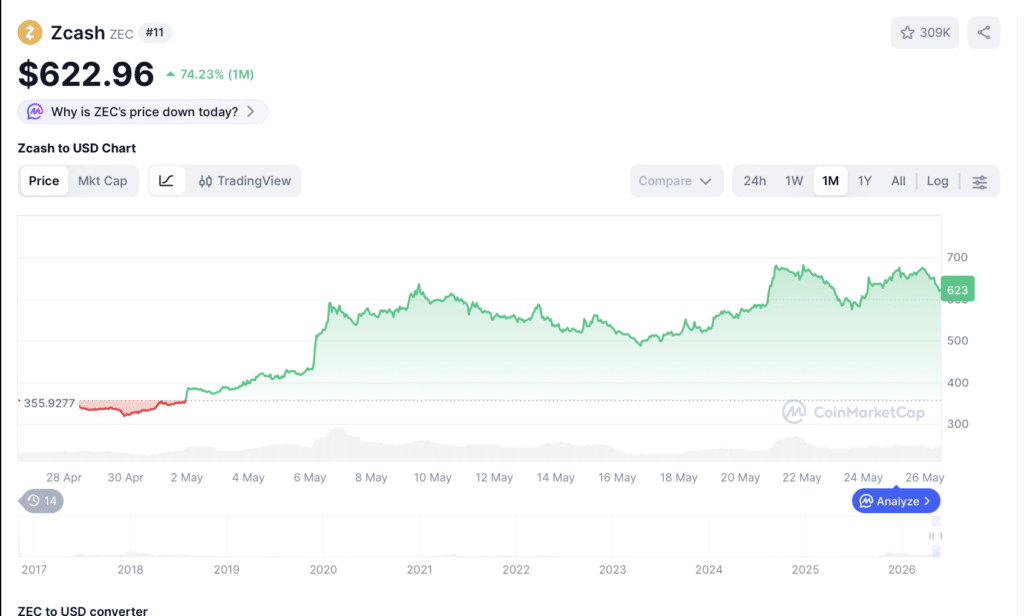
Task: Click the #11 rank badge
Action: 155,33
